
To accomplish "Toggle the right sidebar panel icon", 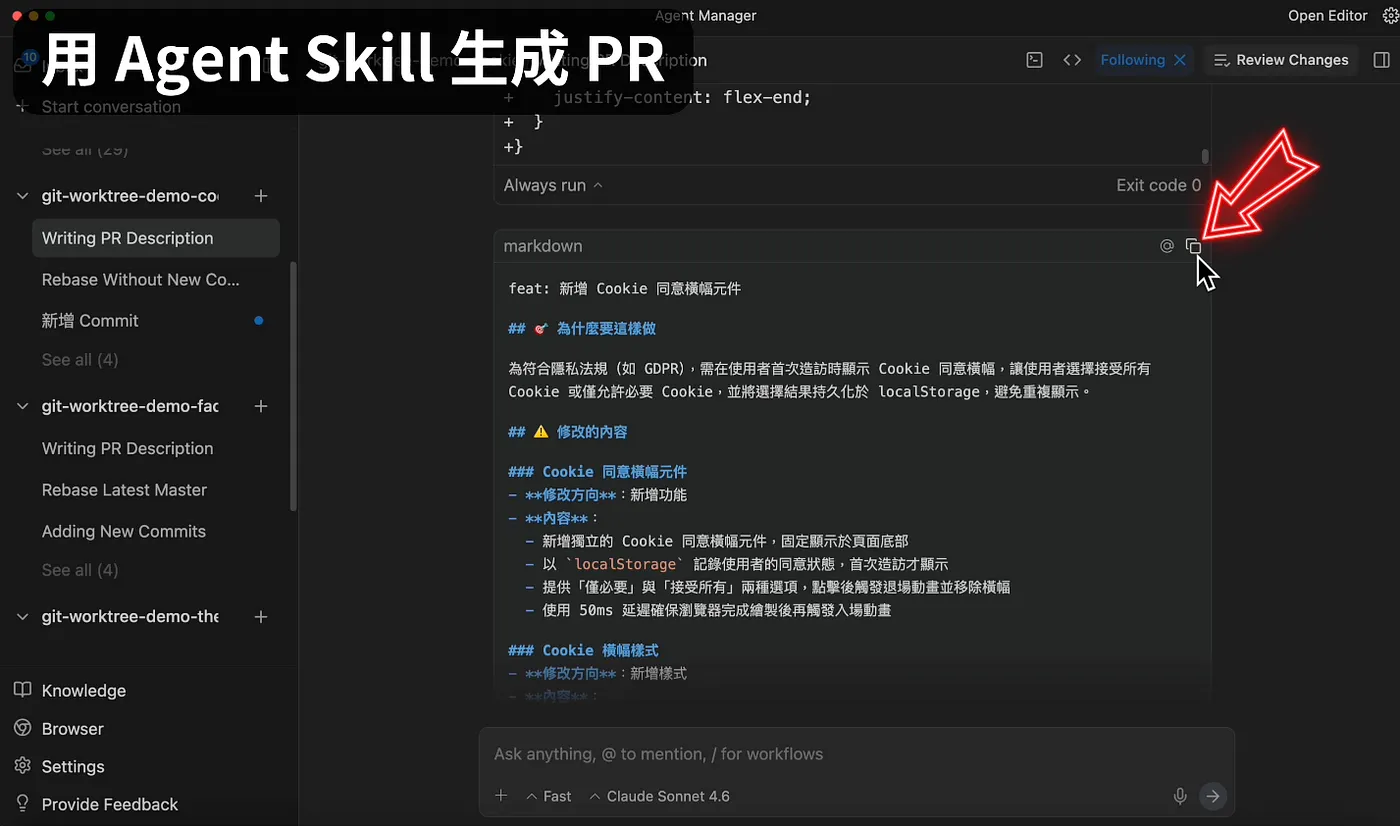I will click(1382, 60).
